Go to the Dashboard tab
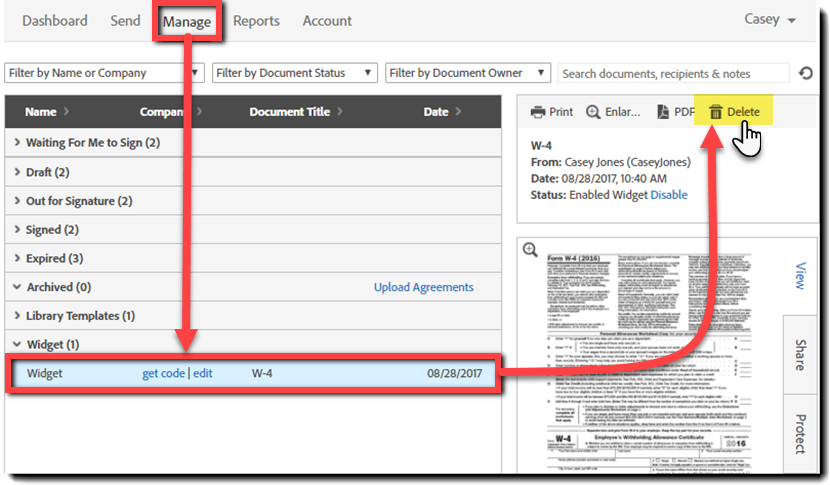830x485 pixels. tap(55, 21)
